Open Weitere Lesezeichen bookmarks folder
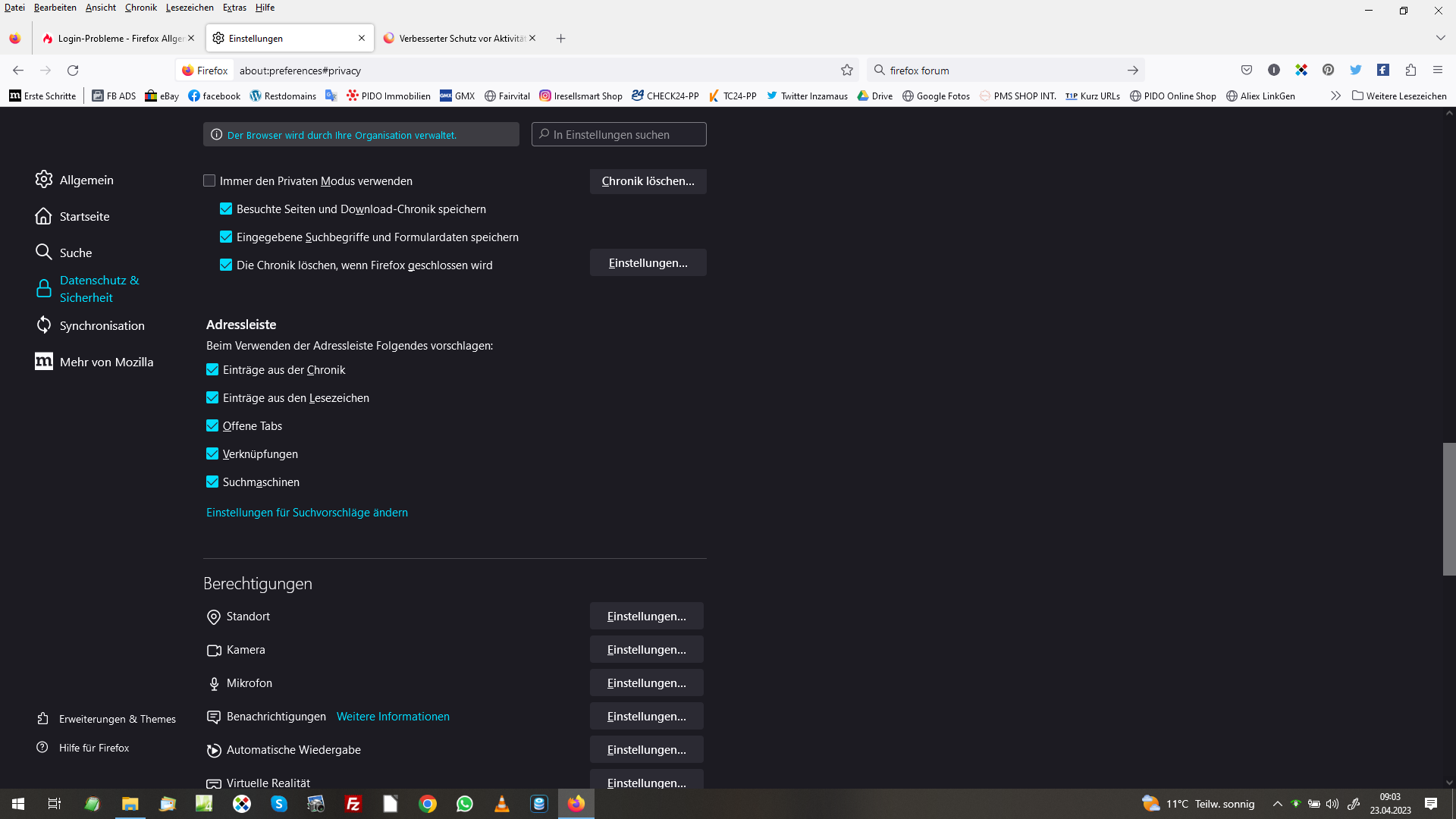Viewport: 1456px width, 819px height. point(1399,96)
